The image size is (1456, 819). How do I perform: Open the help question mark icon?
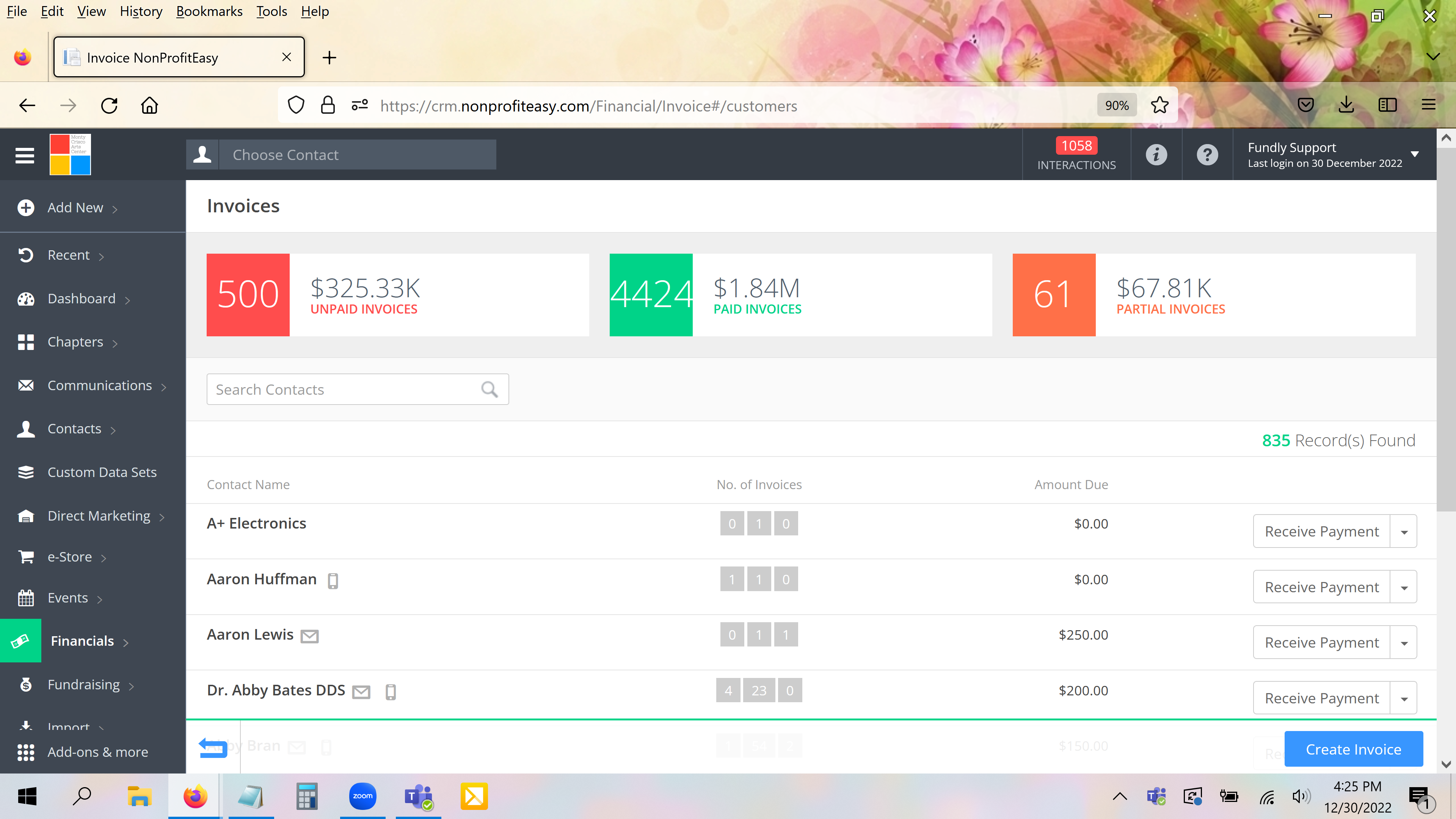1207,154
